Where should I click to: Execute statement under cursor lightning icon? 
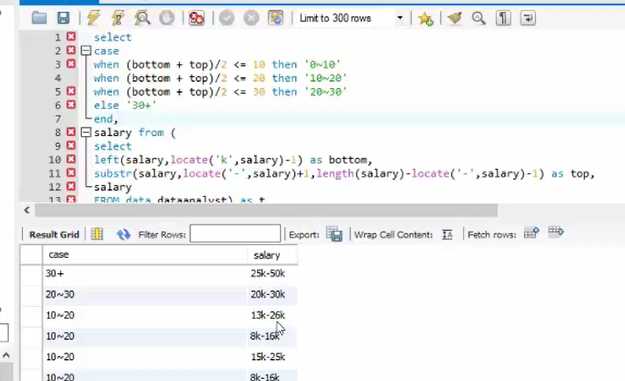point(118,18)
